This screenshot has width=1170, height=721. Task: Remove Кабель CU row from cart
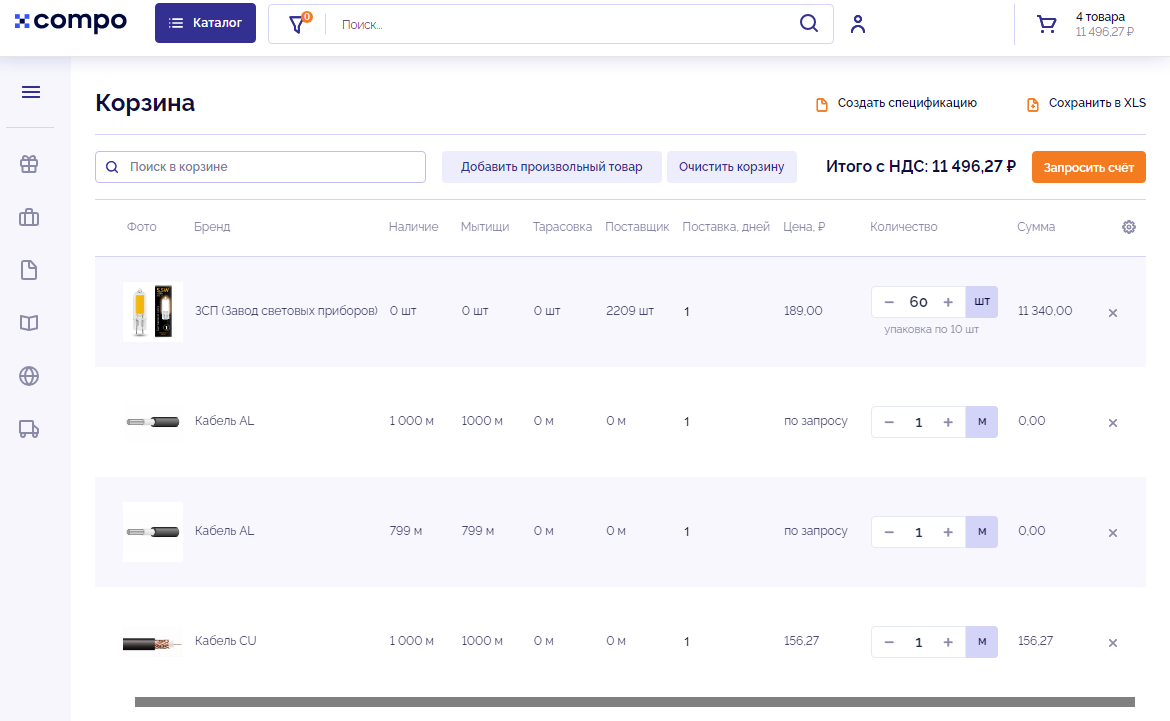click(1113, 643)
